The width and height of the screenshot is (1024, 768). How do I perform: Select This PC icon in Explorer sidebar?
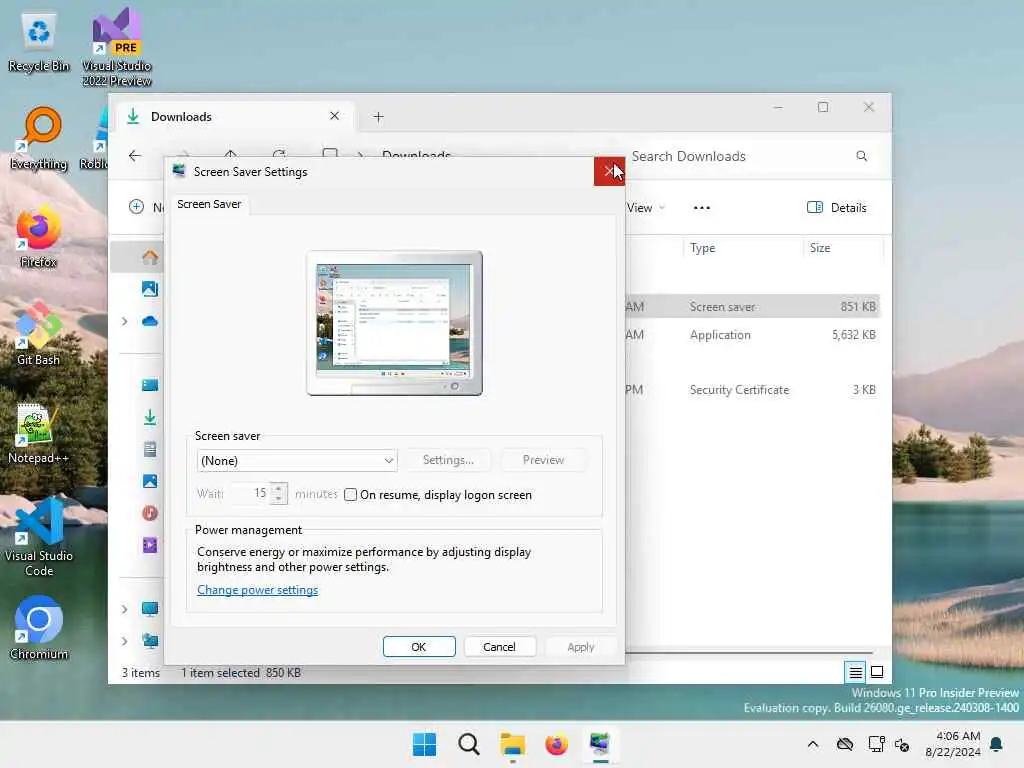150,609
